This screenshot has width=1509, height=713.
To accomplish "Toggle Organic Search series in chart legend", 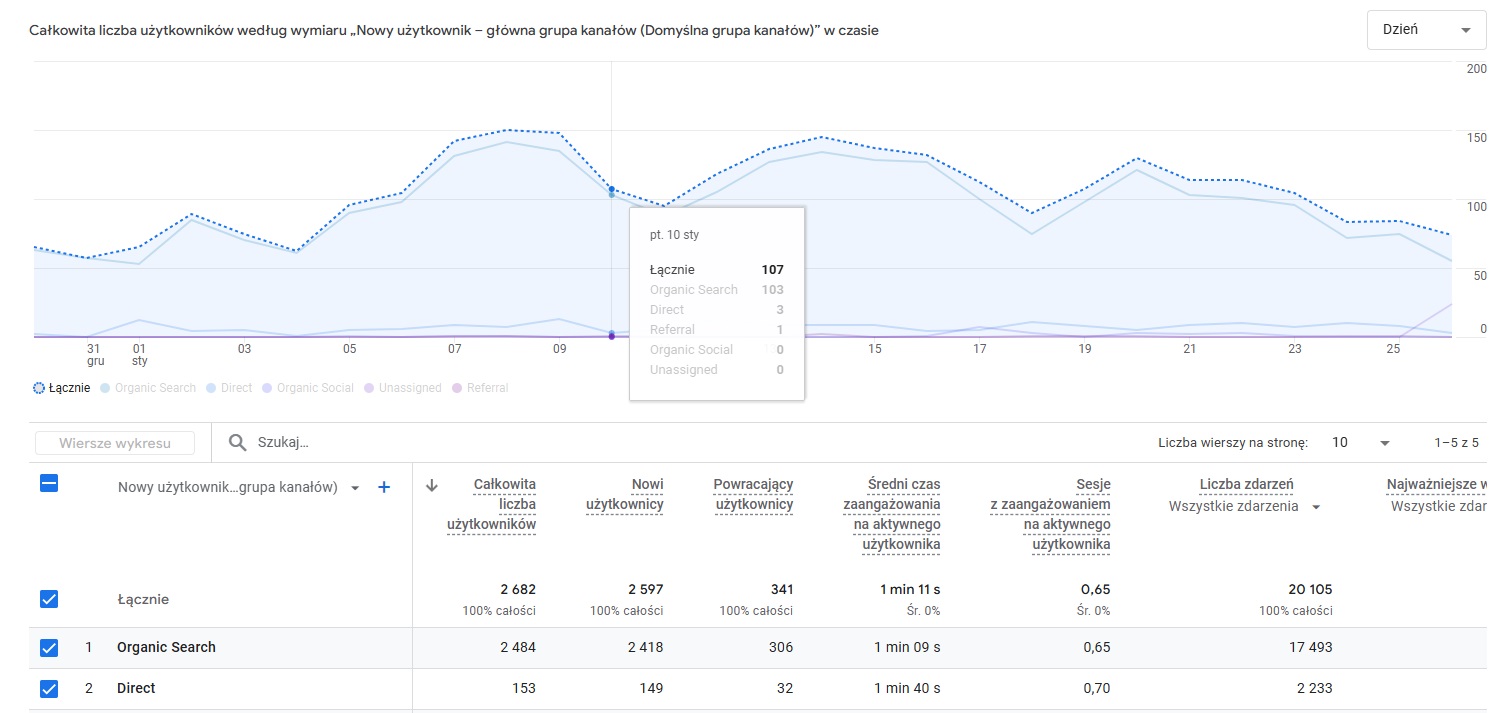I will pos(148,388).
